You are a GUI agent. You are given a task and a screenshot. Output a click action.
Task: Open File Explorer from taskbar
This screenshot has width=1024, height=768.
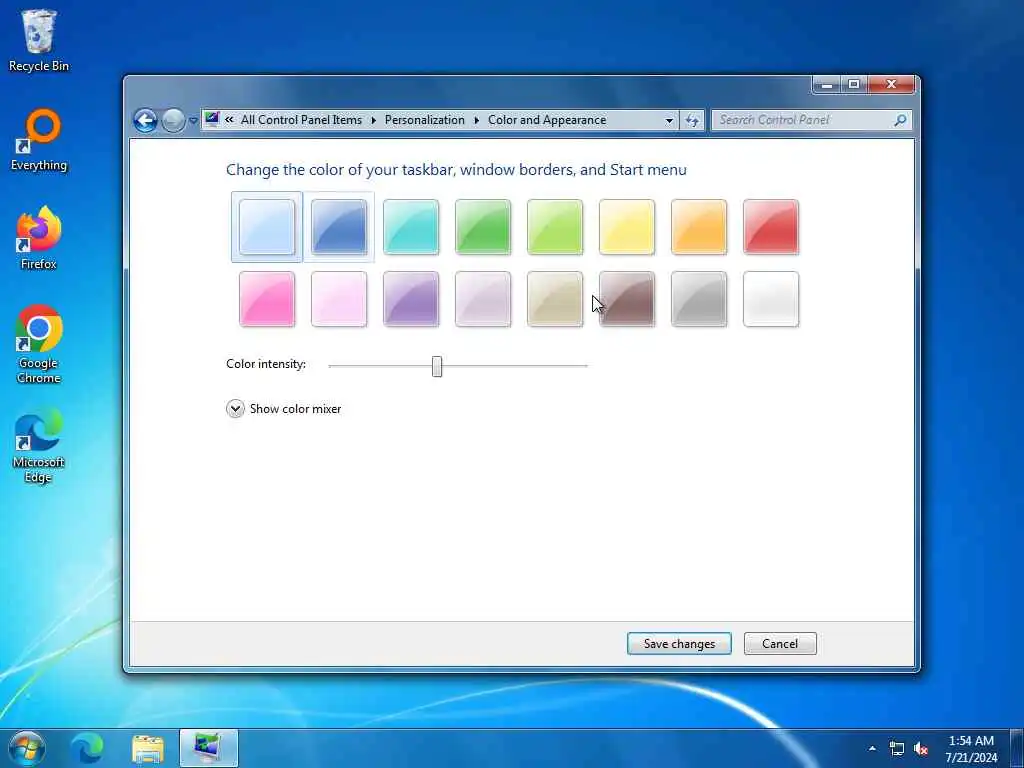[148, 748]
